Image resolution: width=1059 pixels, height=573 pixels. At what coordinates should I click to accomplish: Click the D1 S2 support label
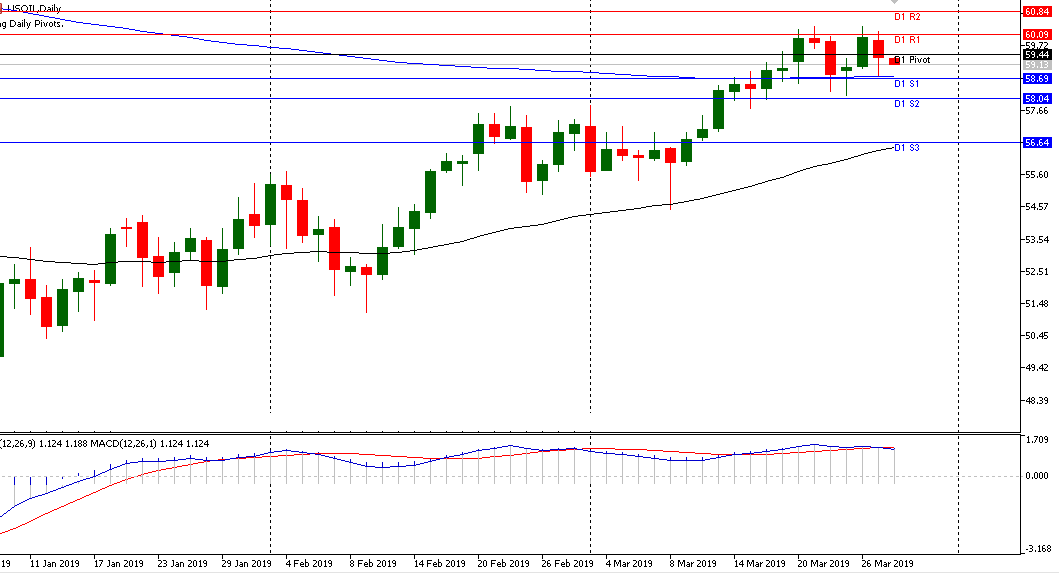coord(907,104)
